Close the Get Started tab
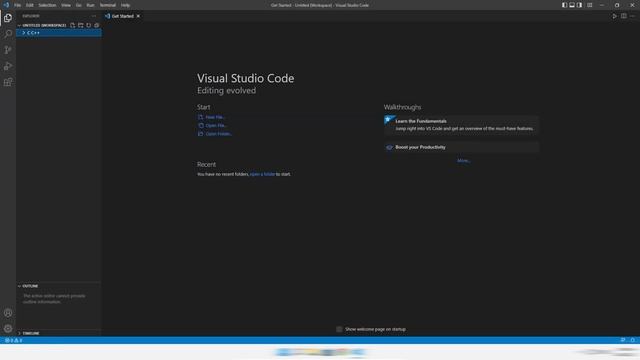 coord(138,16)
